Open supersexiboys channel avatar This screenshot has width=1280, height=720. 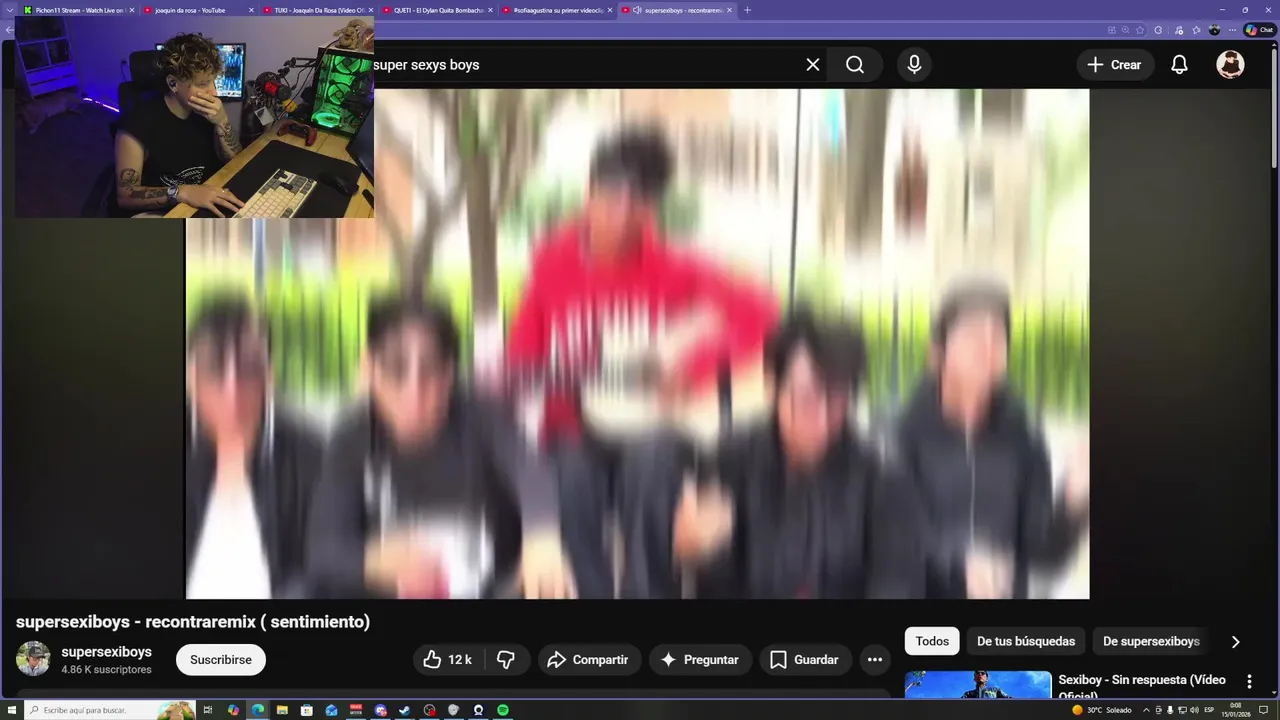click(33, 659)
